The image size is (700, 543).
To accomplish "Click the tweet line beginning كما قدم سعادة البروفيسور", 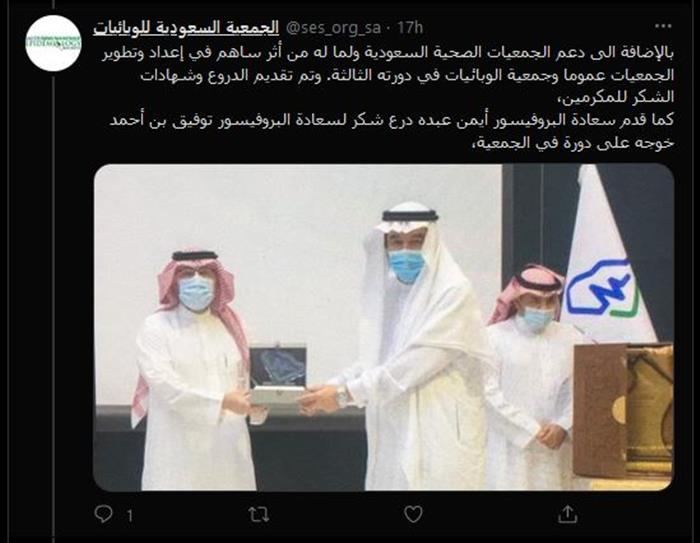I will pos(392,120).
